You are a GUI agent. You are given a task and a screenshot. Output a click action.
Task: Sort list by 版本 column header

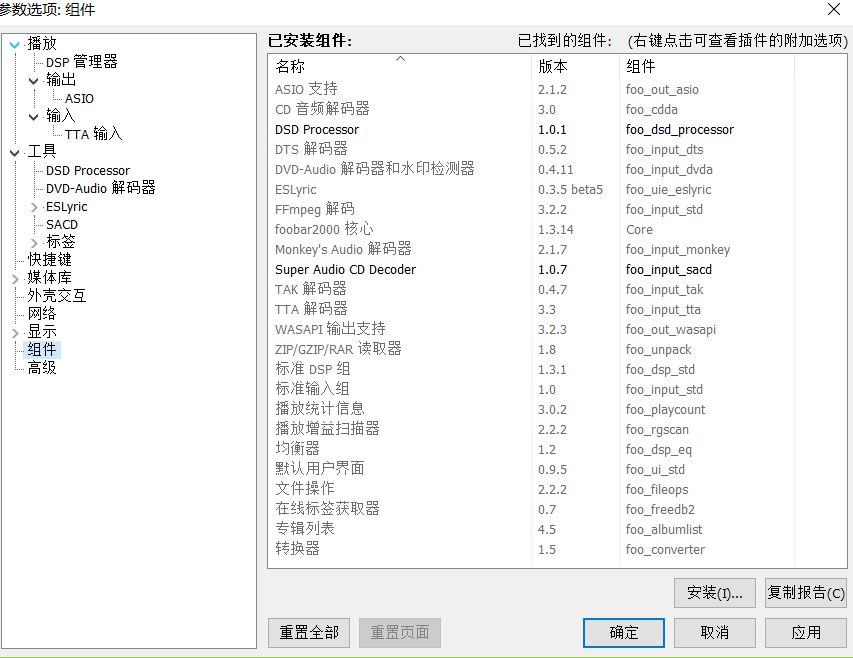(552, 67)
